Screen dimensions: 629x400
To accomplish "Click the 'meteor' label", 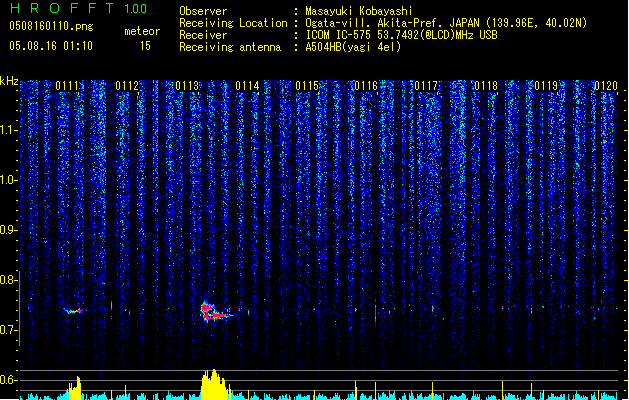I will (x=142, y=31).
